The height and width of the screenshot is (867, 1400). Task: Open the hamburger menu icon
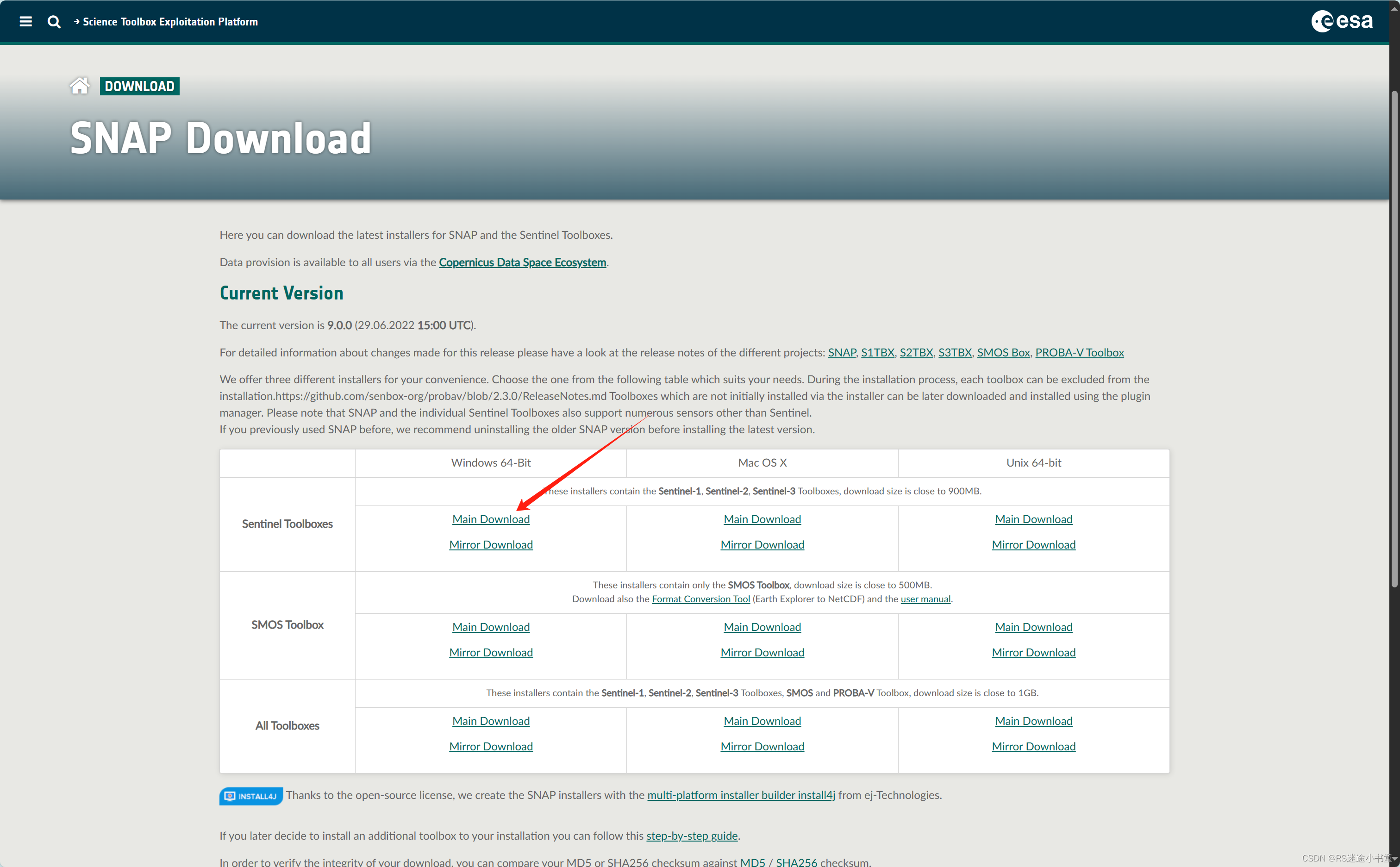[x=25, y=22]
